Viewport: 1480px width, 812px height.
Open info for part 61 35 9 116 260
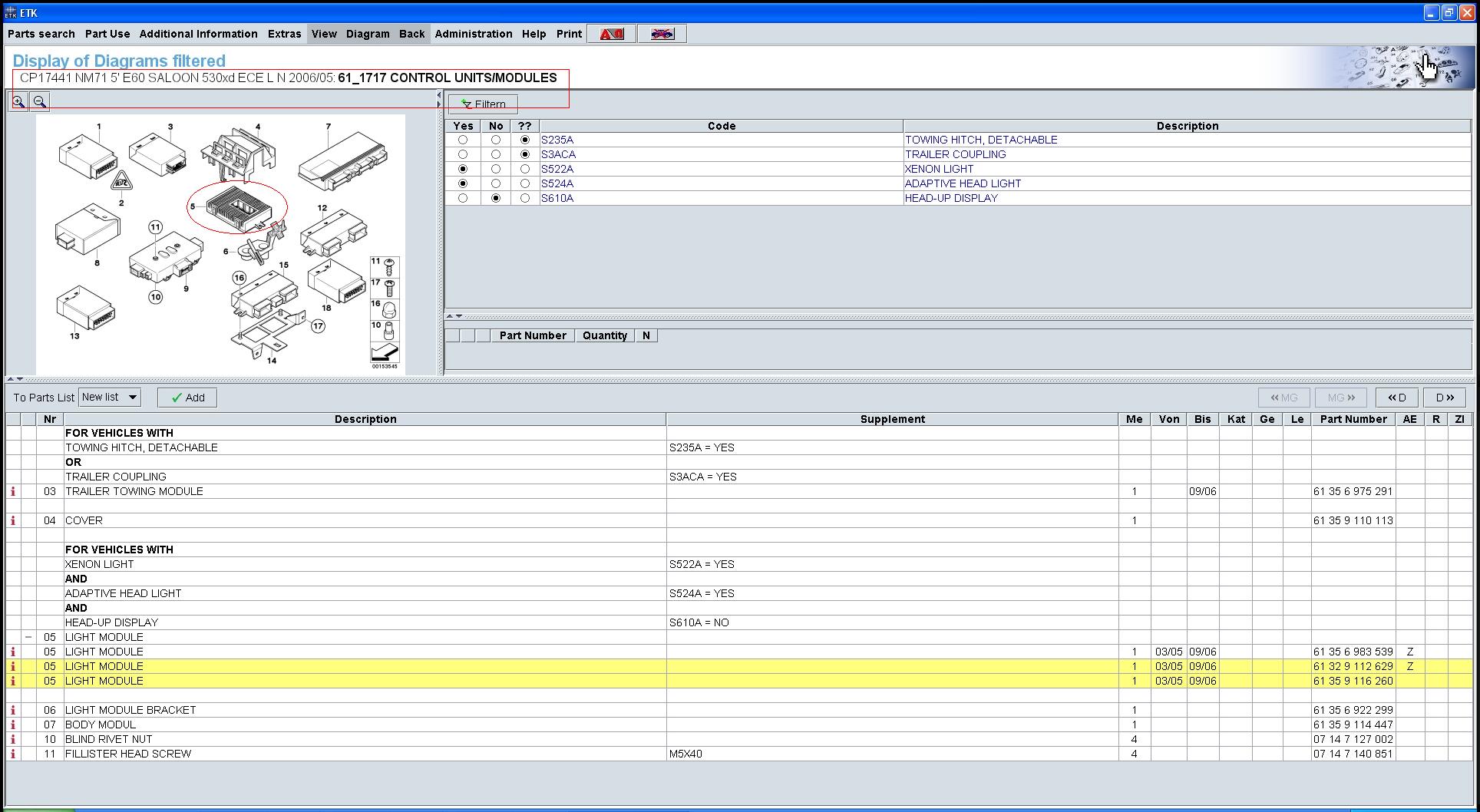click(13, 681)
